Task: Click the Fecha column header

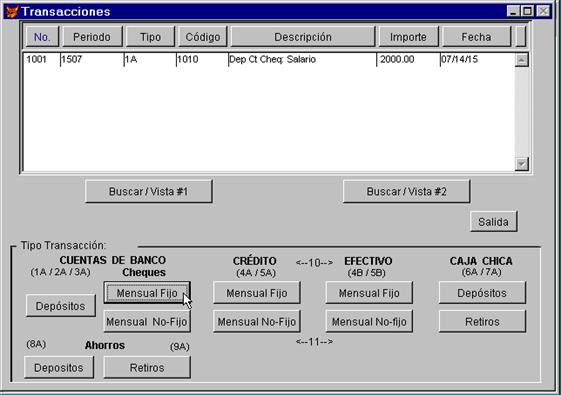Action: [x=477, y=37]
